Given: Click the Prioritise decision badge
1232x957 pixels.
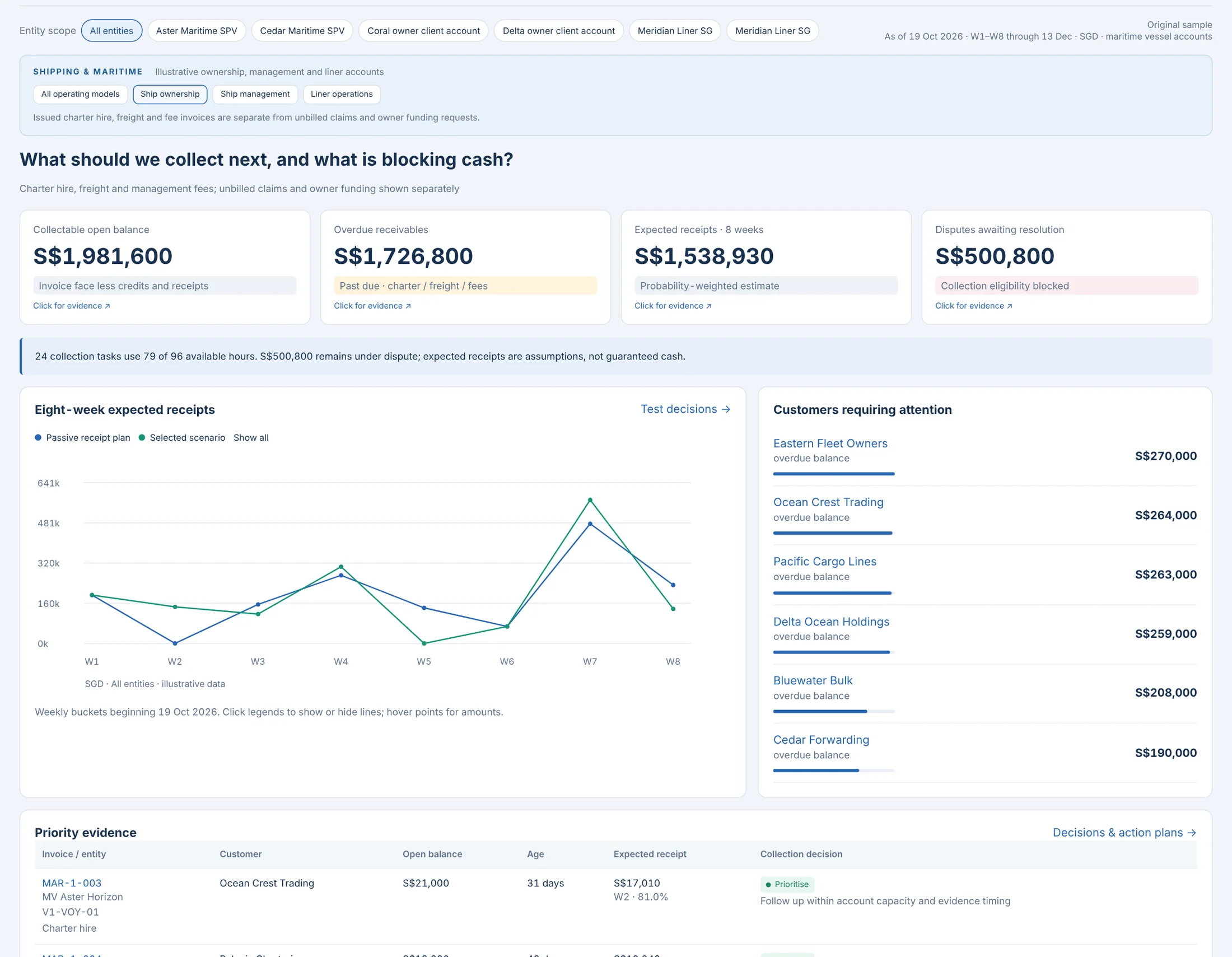Looking at the screenshot, I should (x=787, y=884).
